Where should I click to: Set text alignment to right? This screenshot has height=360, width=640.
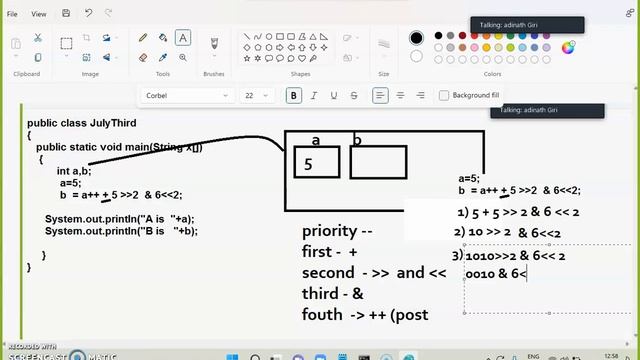coord(420,96)
